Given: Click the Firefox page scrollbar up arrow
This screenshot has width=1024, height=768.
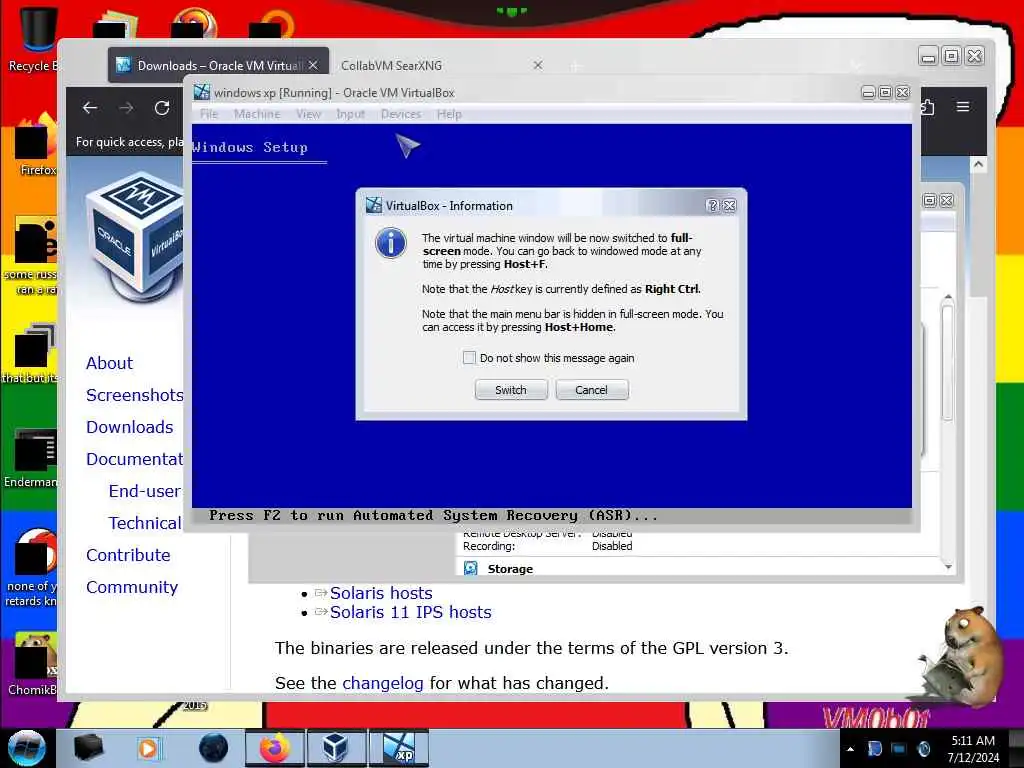Looking at the screenshot, I should coord(978,165).
